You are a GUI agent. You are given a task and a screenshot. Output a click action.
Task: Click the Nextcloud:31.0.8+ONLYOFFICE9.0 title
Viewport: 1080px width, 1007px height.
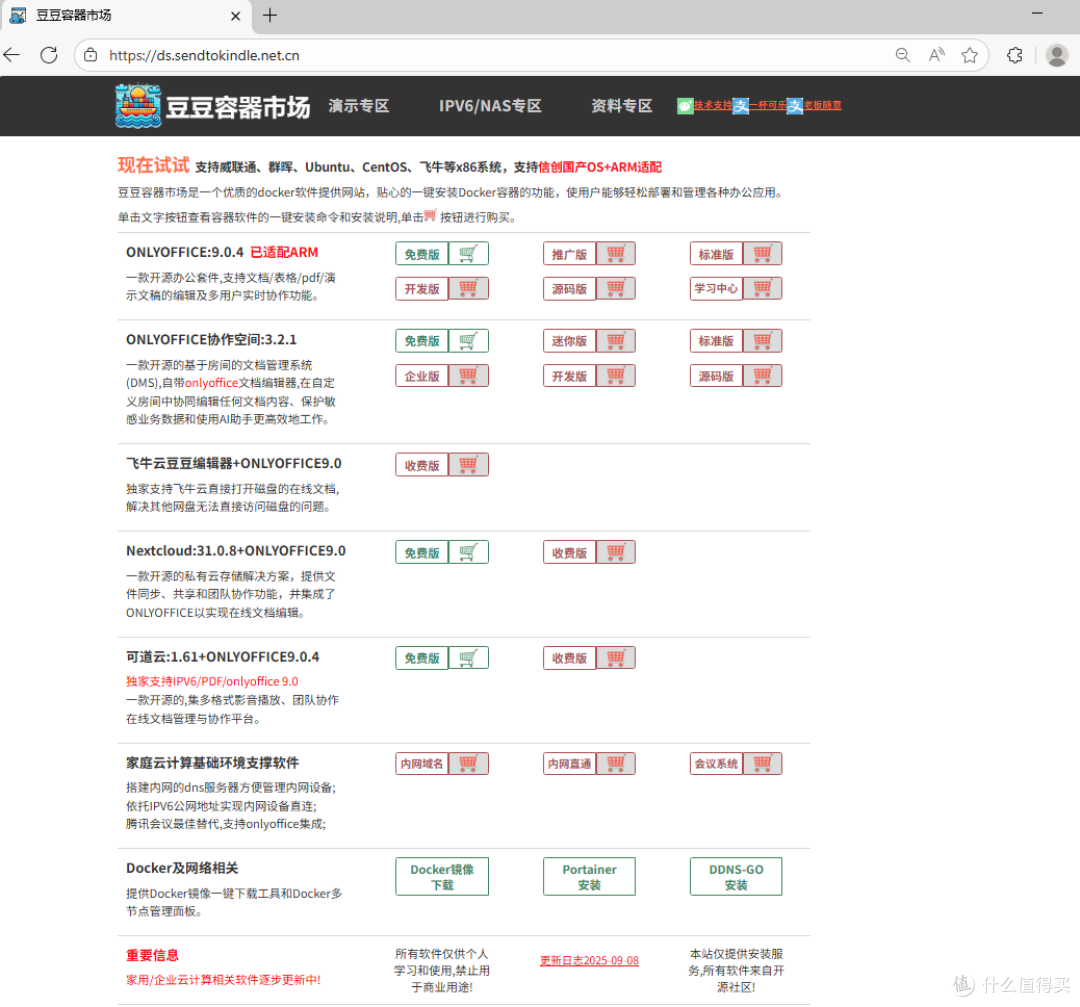click(x=236, y=551)
